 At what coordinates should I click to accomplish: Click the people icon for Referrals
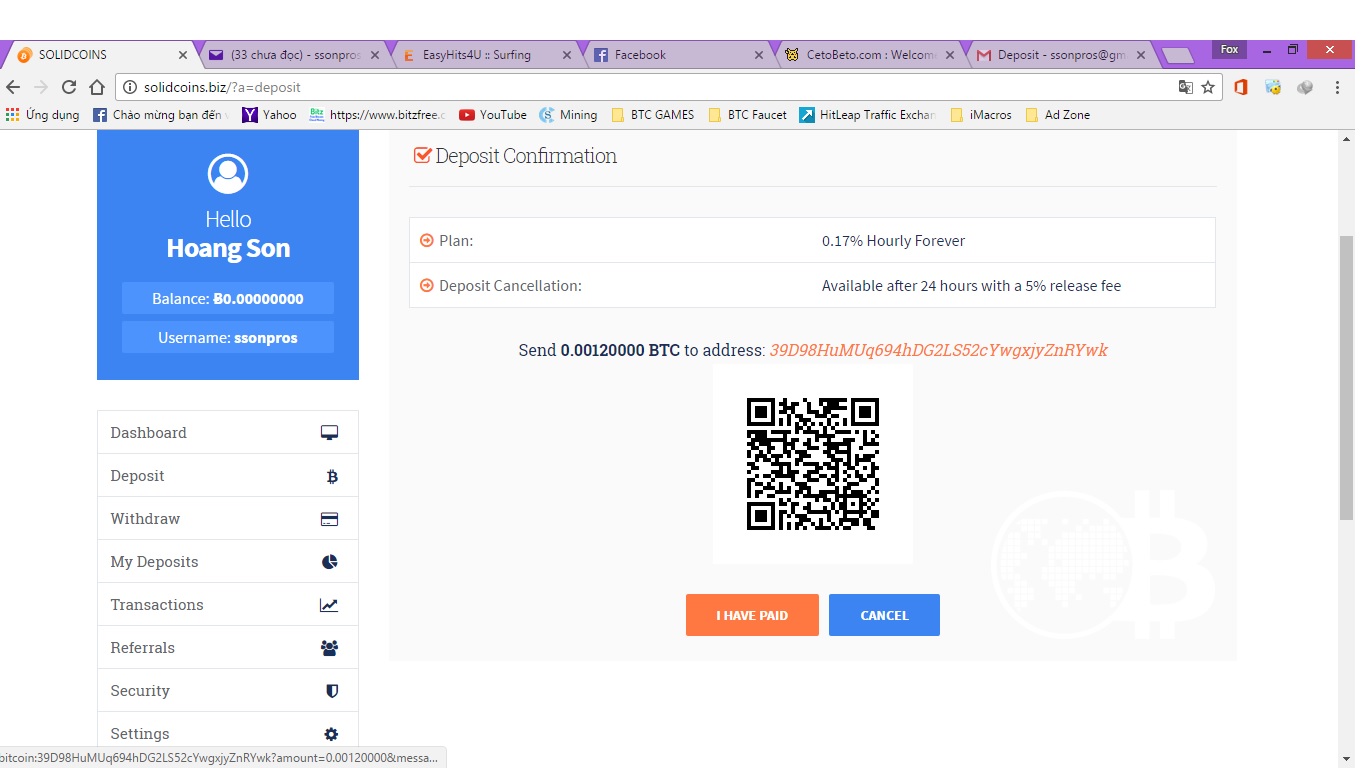click(329, 648)
